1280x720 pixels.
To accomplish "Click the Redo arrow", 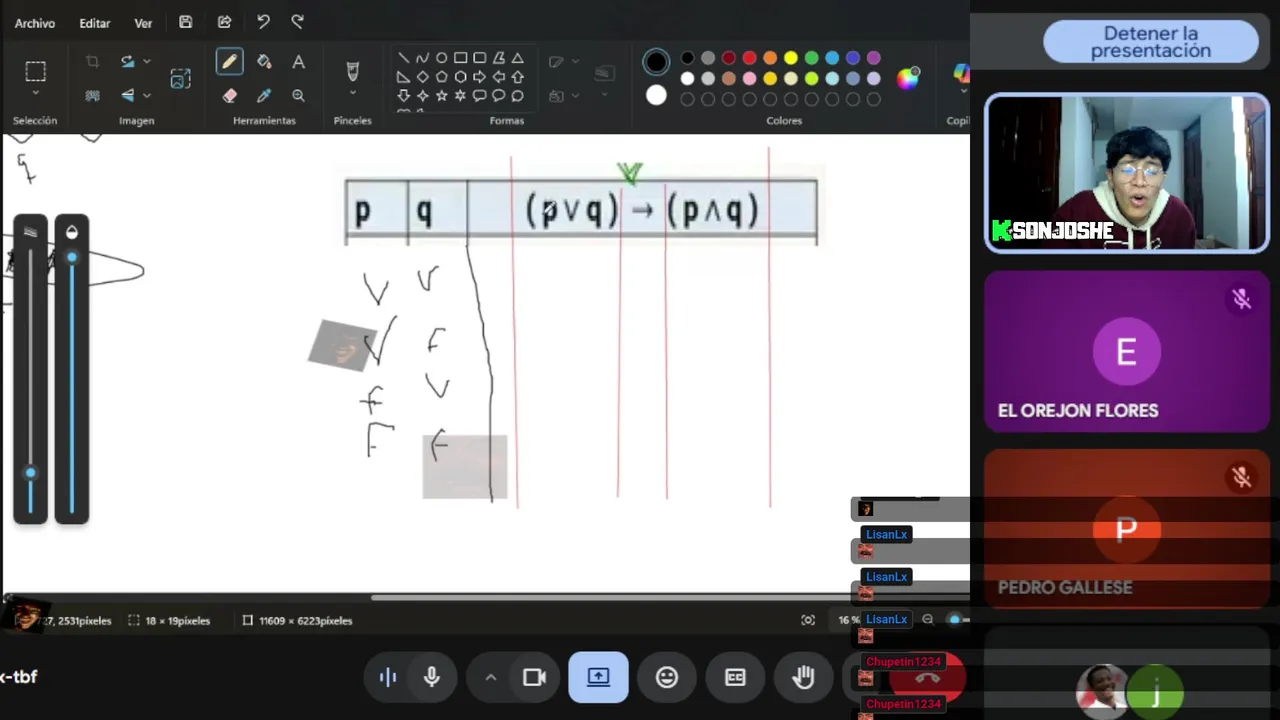I will pos(298,22).
